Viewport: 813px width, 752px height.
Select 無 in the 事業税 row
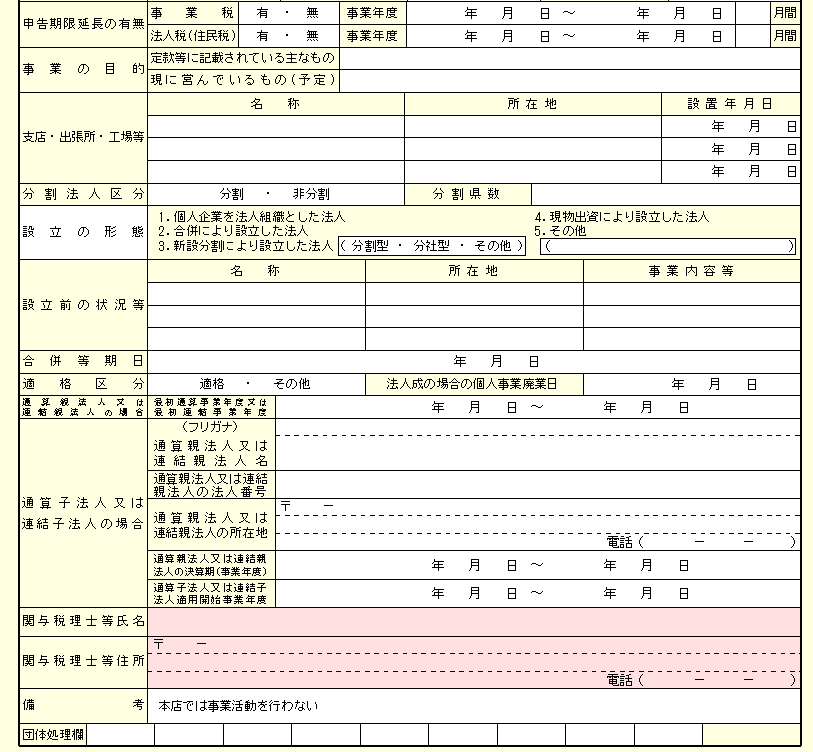click(312, 13)
